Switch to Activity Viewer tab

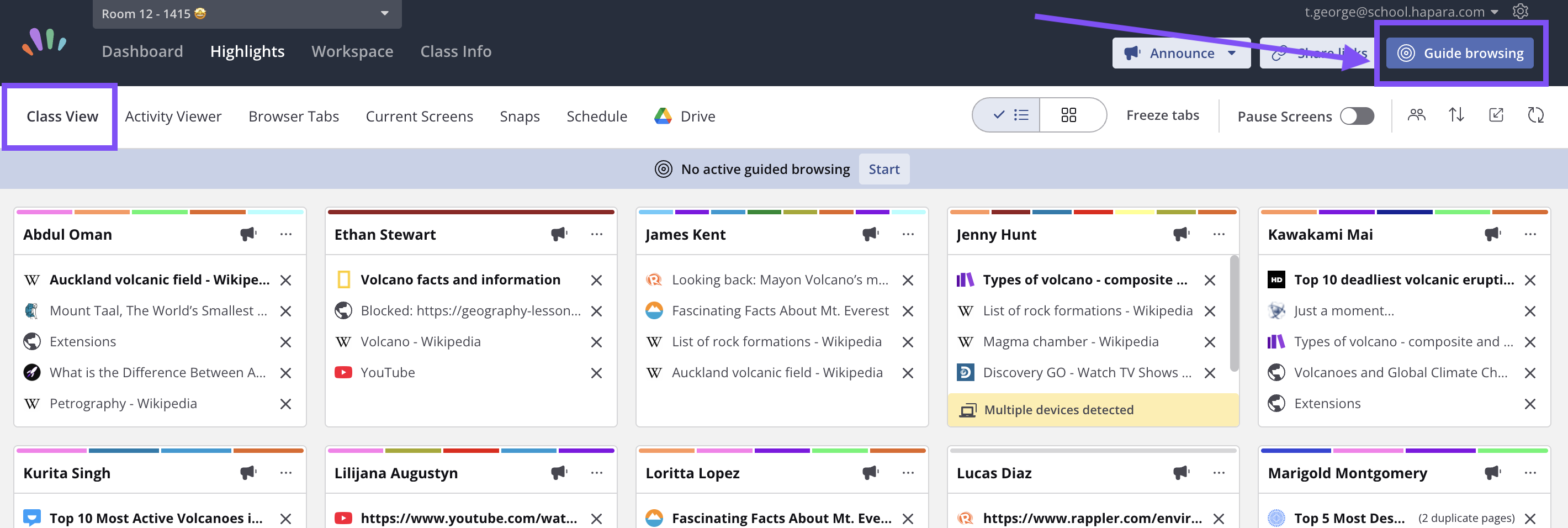173,117
